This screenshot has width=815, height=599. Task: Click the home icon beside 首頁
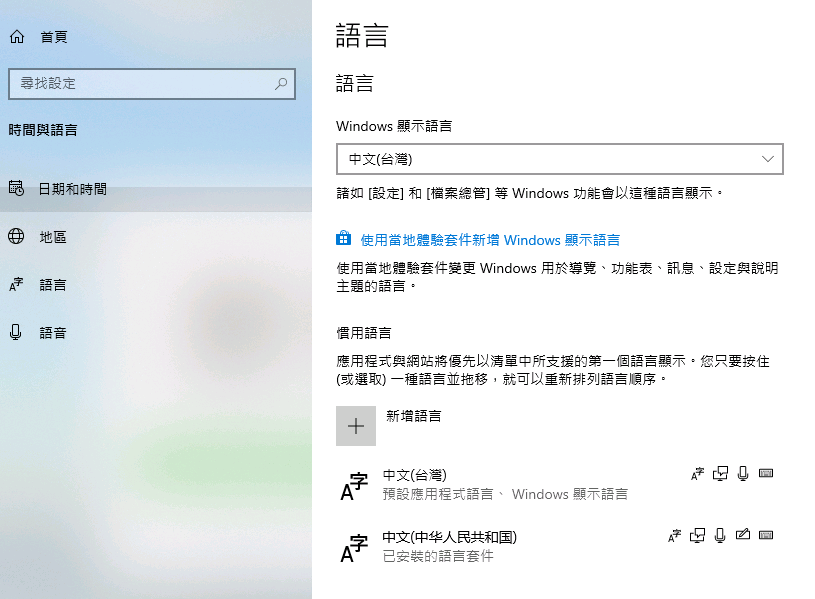17,36
